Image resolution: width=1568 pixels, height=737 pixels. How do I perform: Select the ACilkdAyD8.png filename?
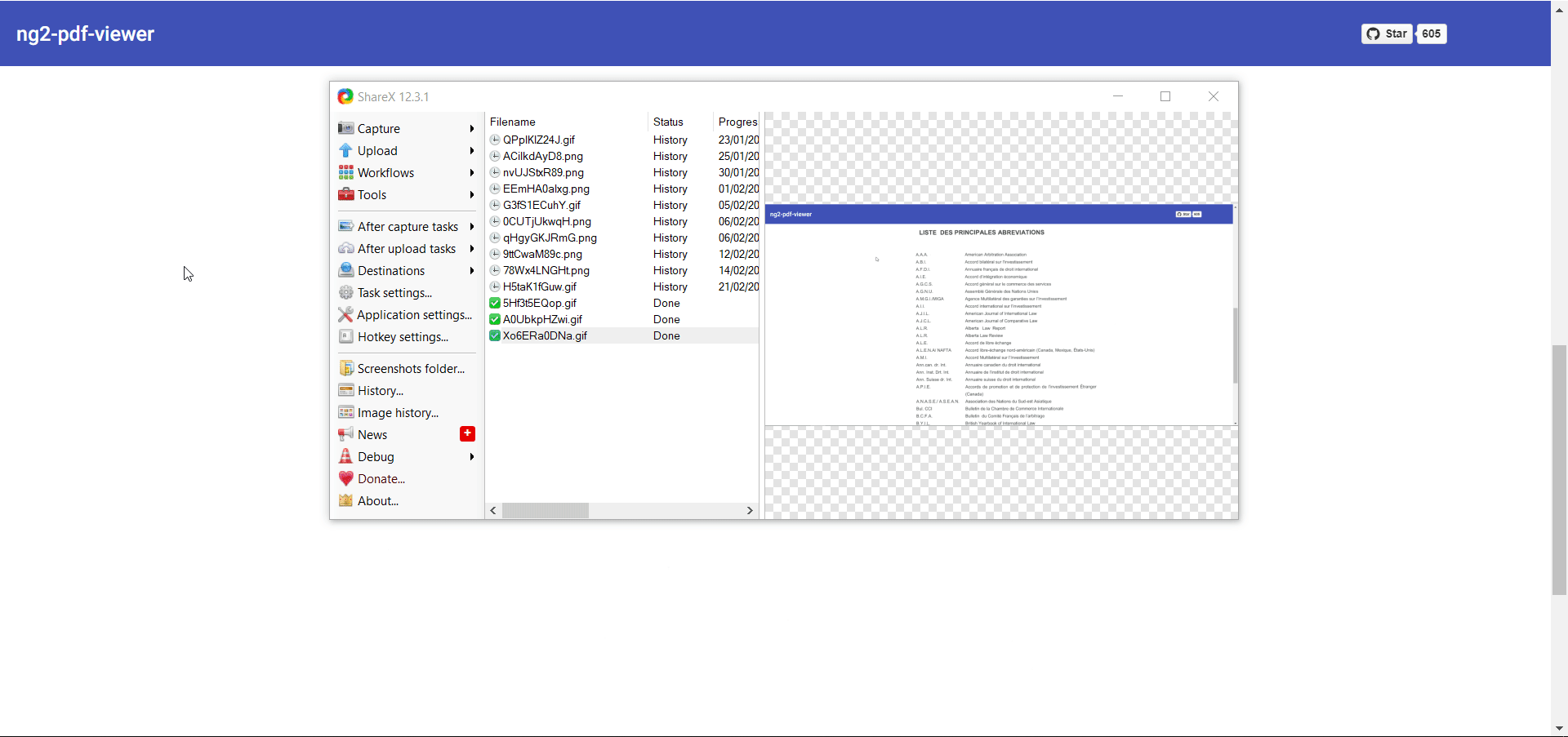coord(543,156)
